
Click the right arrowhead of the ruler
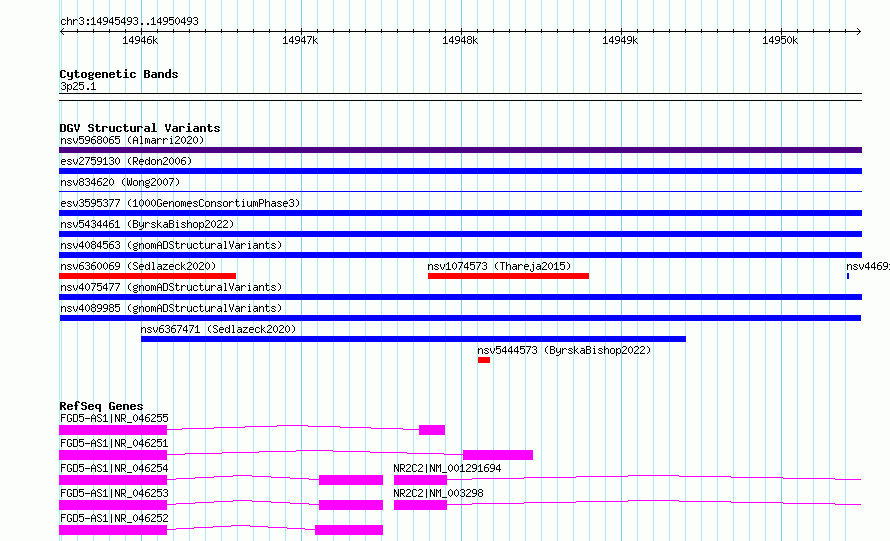(x=859, y=31)
